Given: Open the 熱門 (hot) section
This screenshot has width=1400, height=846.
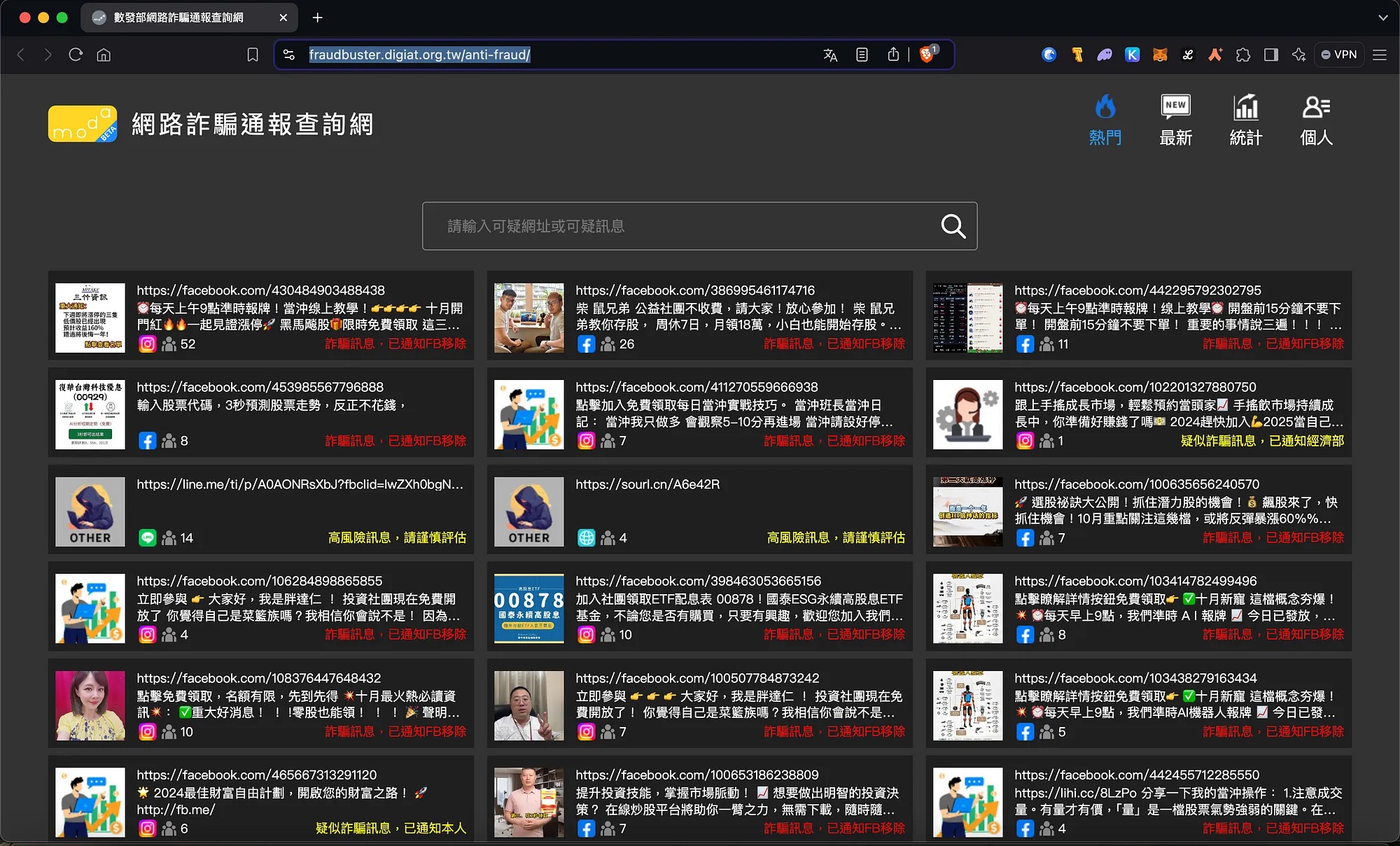Looking at the screenshot, I should click(1105, 120).
